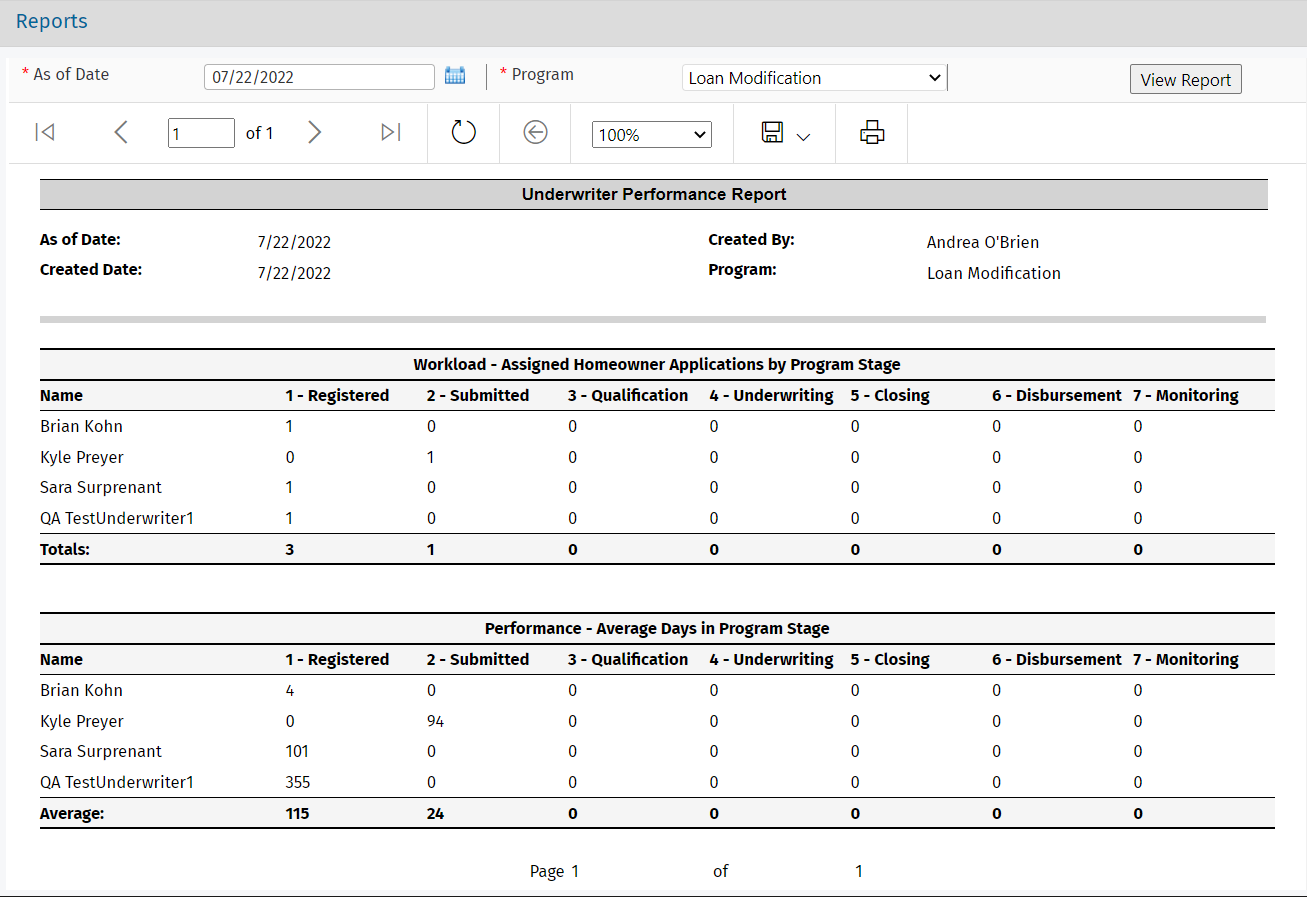
Task: Jump to the last report page
Action: [391, 133]
